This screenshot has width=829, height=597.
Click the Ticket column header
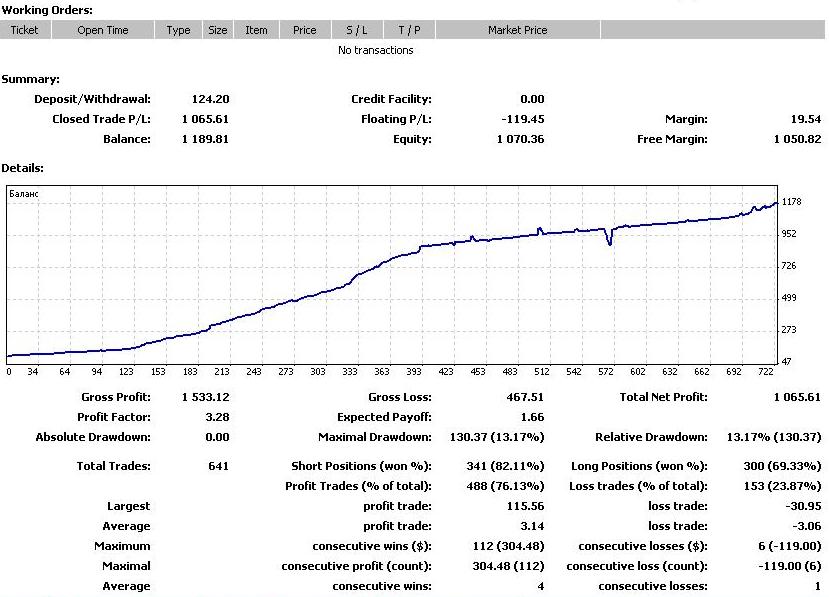25,30
